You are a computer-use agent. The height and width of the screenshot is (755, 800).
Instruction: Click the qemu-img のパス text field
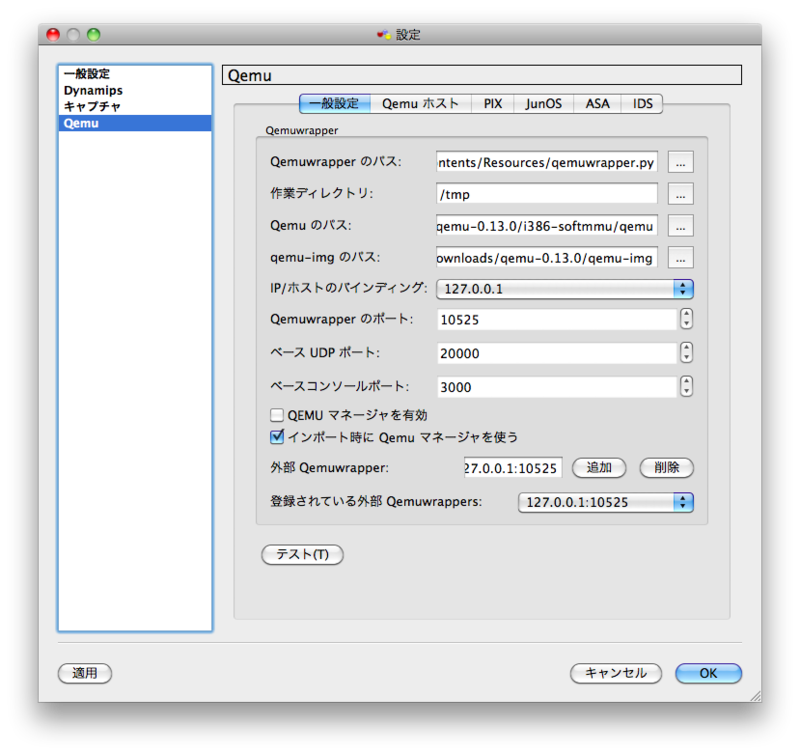coord(547,258)
